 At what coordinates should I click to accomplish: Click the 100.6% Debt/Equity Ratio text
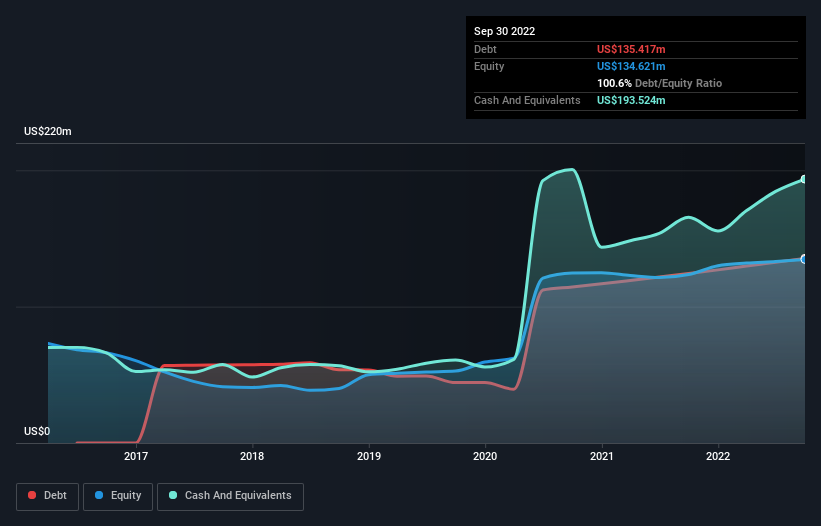click(x=659, y=83)
